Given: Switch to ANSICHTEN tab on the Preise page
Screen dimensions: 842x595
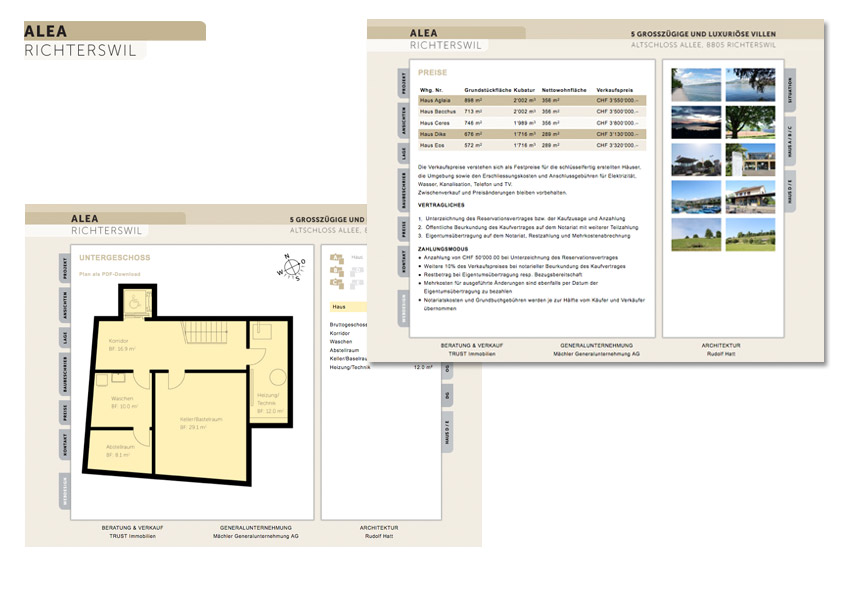Looking at the screenshot, I should click(403, 121).
